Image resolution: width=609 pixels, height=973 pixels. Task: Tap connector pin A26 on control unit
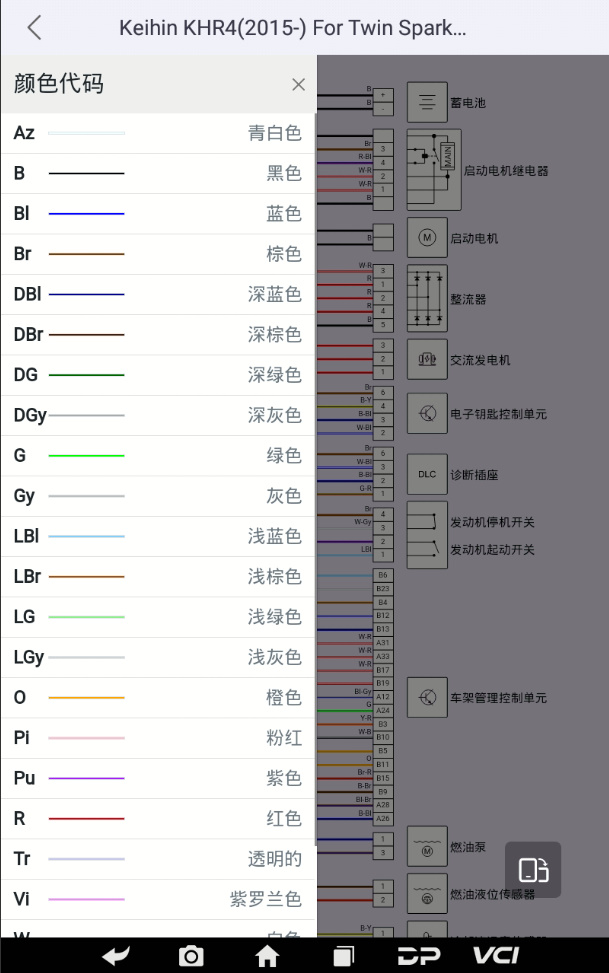(x=383, y=818)
